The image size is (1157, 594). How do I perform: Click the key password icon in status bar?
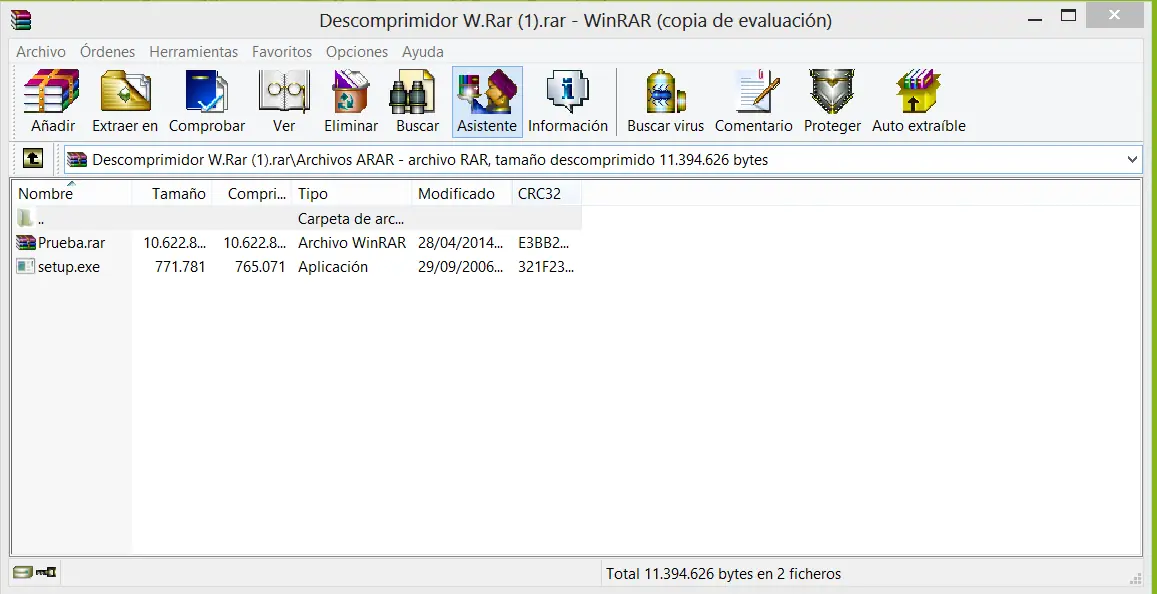[47, 572]
